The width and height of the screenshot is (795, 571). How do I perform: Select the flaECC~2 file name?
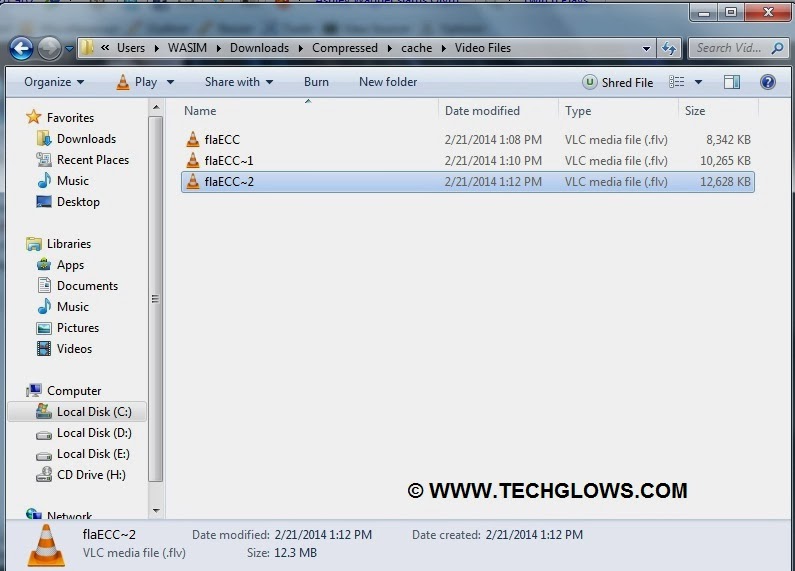click(229, 182)
